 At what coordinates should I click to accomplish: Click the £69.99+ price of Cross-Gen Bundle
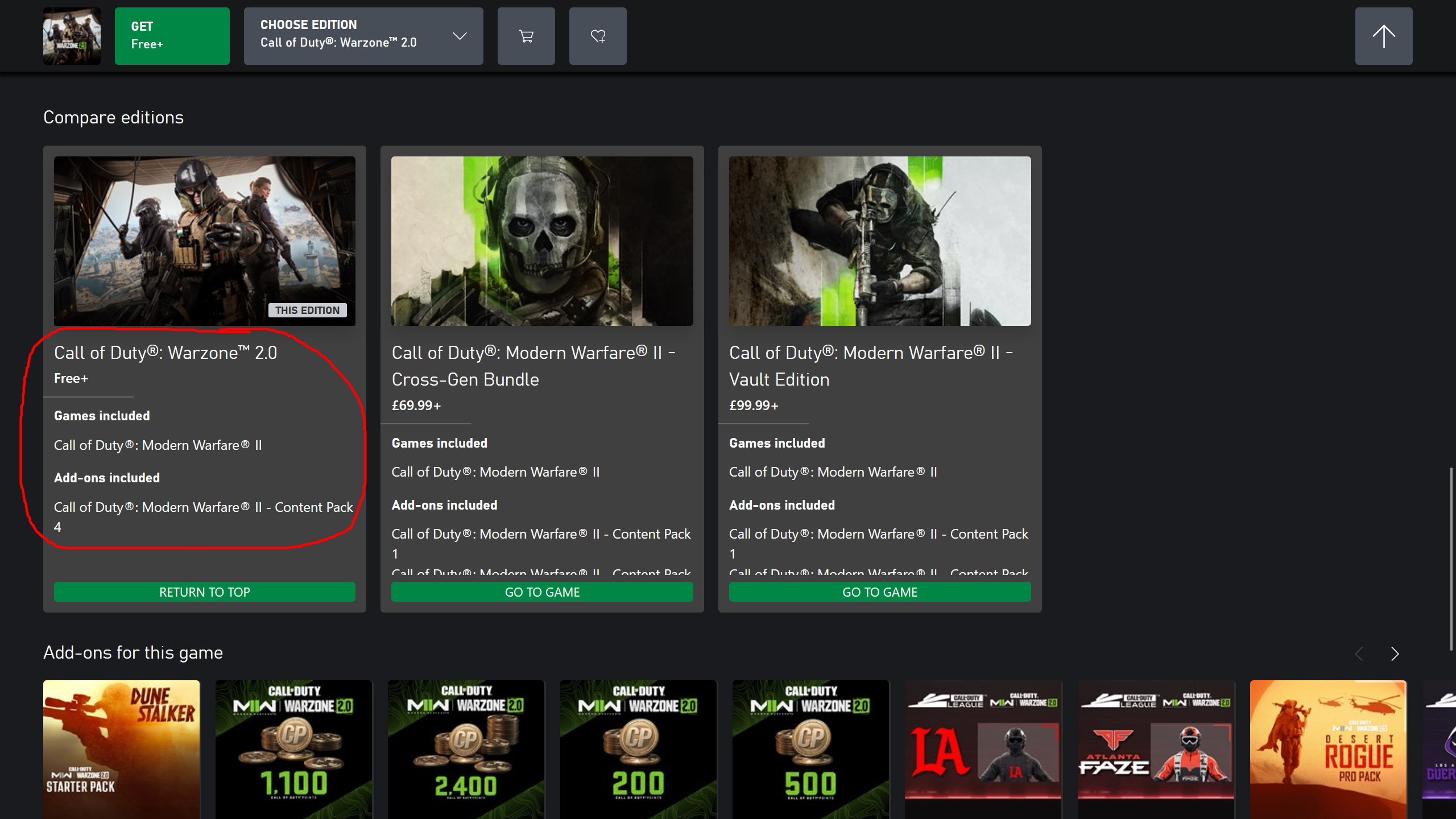click(416, 406)
